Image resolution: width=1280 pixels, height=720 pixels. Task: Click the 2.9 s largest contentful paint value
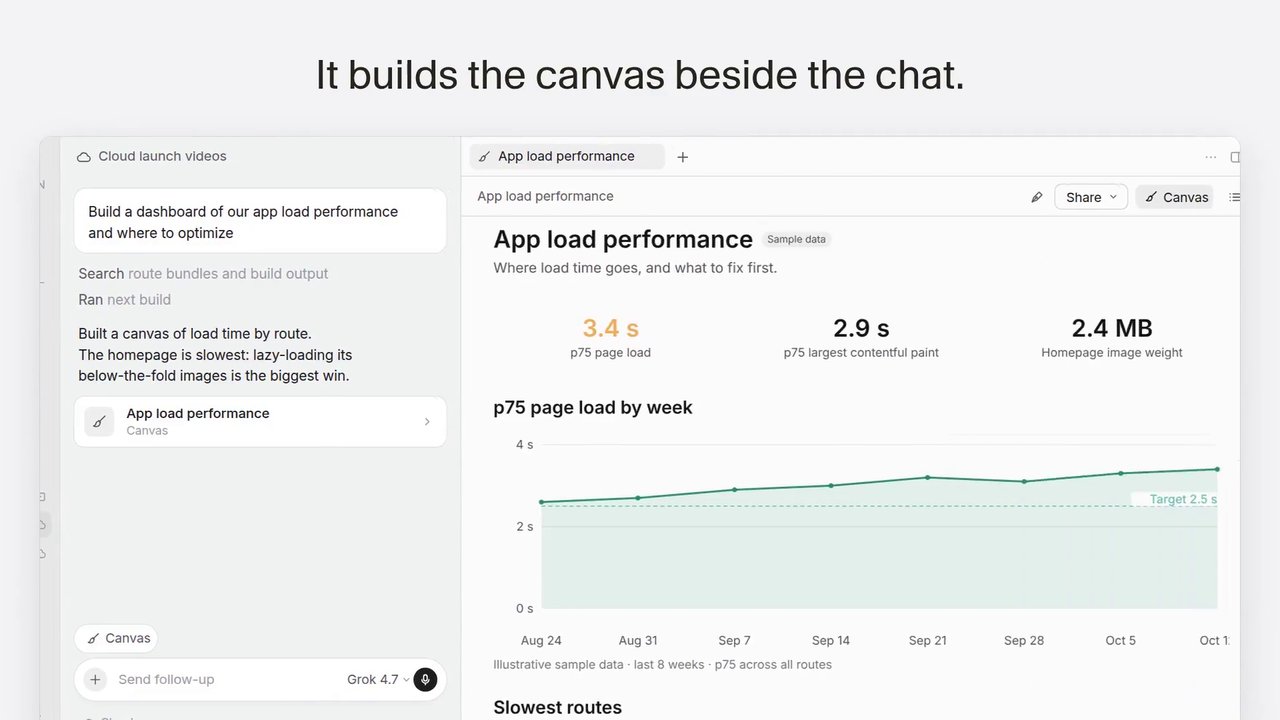coord(861,328)
